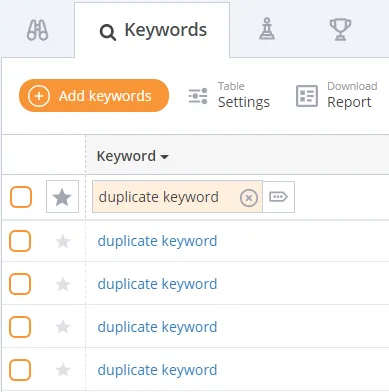Image resolution: width=389 pixels, height=392 pixels.
Task: Tick the checkbox in the bottom table row
Action: [x=20, y=370]
